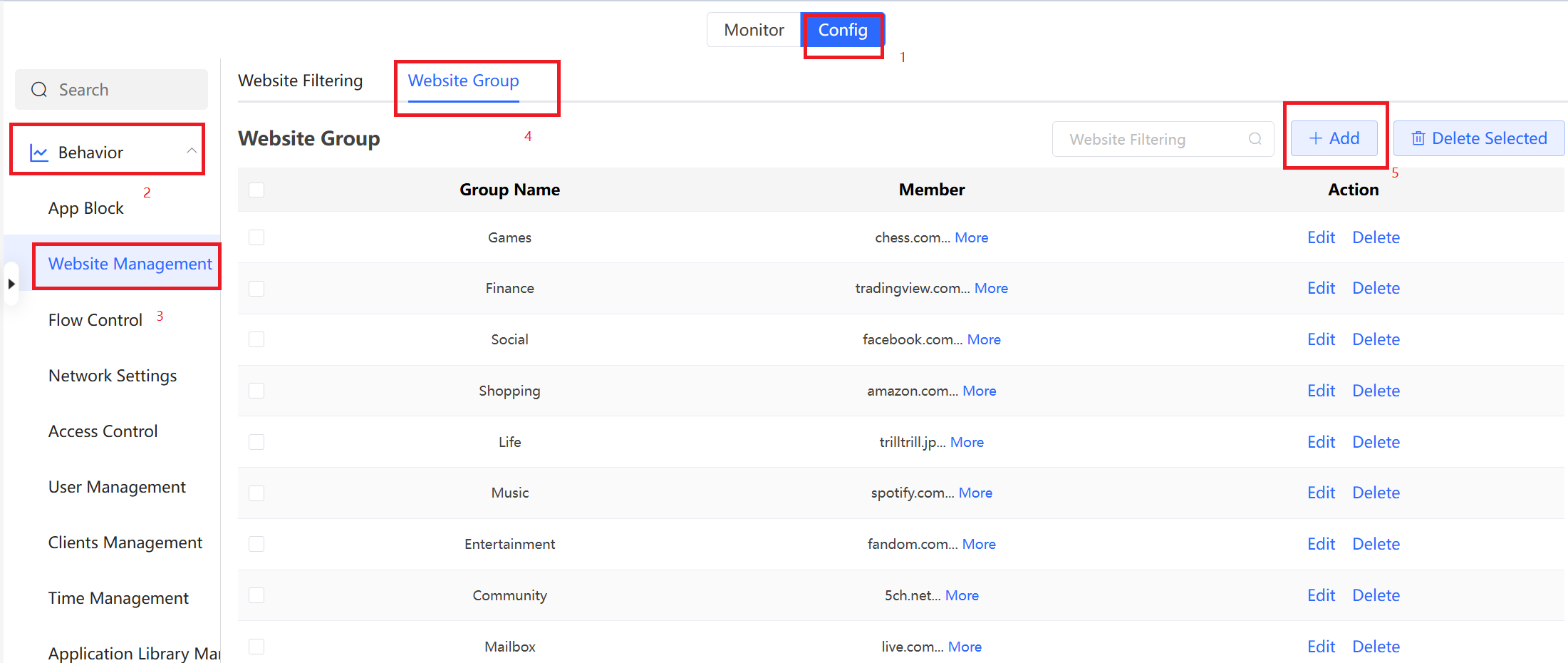Check the Games group checkbox
Screen dimensions: 1568x663
point(256,237)
